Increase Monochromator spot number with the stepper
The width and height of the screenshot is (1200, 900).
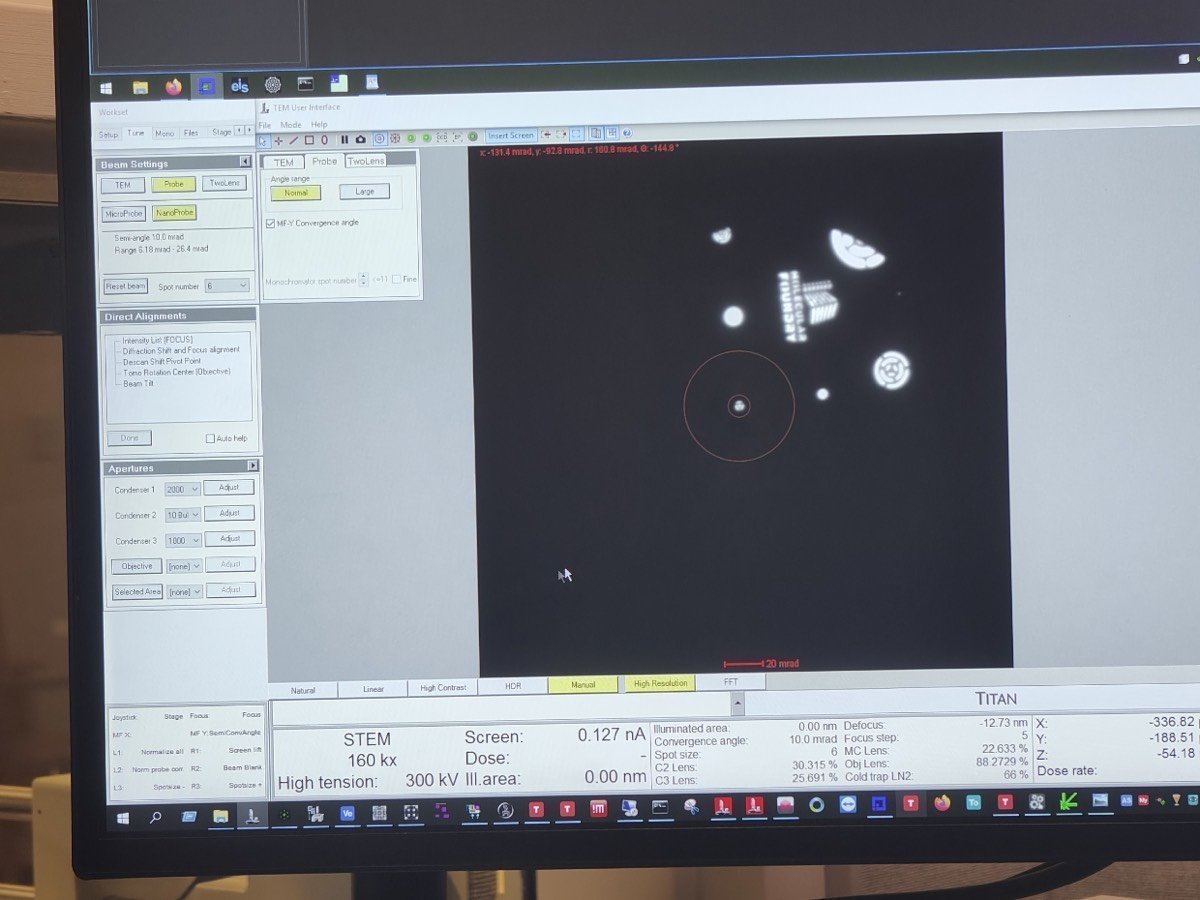coord(363,276)
